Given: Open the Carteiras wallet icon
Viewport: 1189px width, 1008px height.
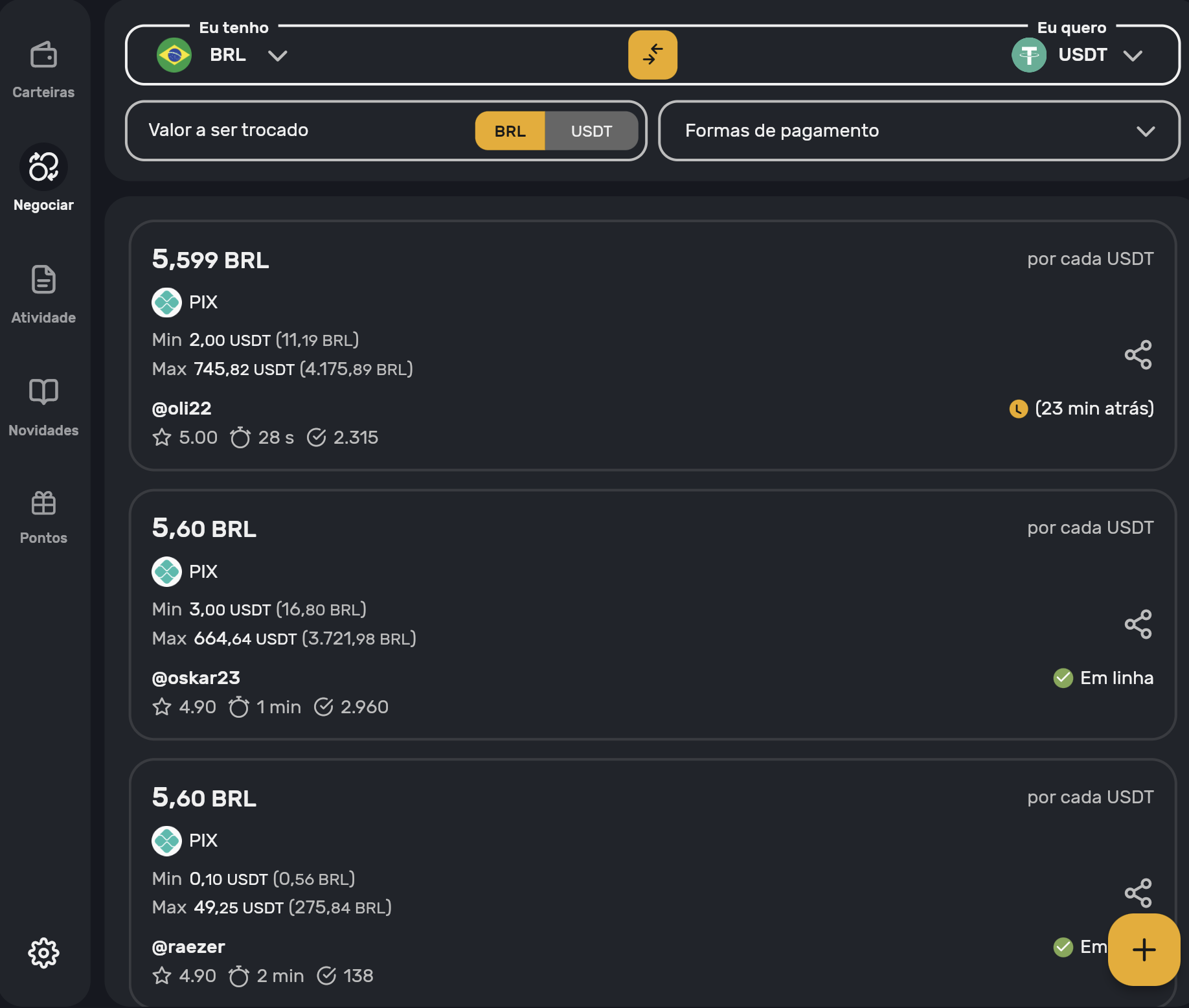Looking at the screenshot, I should tap(43, 56).
